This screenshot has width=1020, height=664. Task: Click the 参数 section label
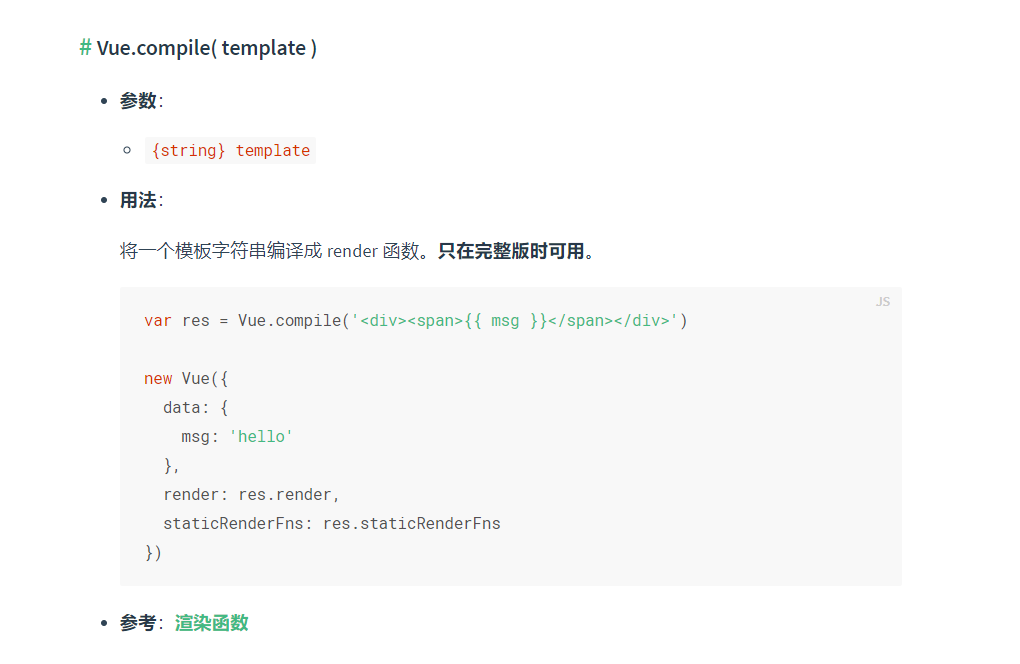pyautogui.click(x=138, y=101)
